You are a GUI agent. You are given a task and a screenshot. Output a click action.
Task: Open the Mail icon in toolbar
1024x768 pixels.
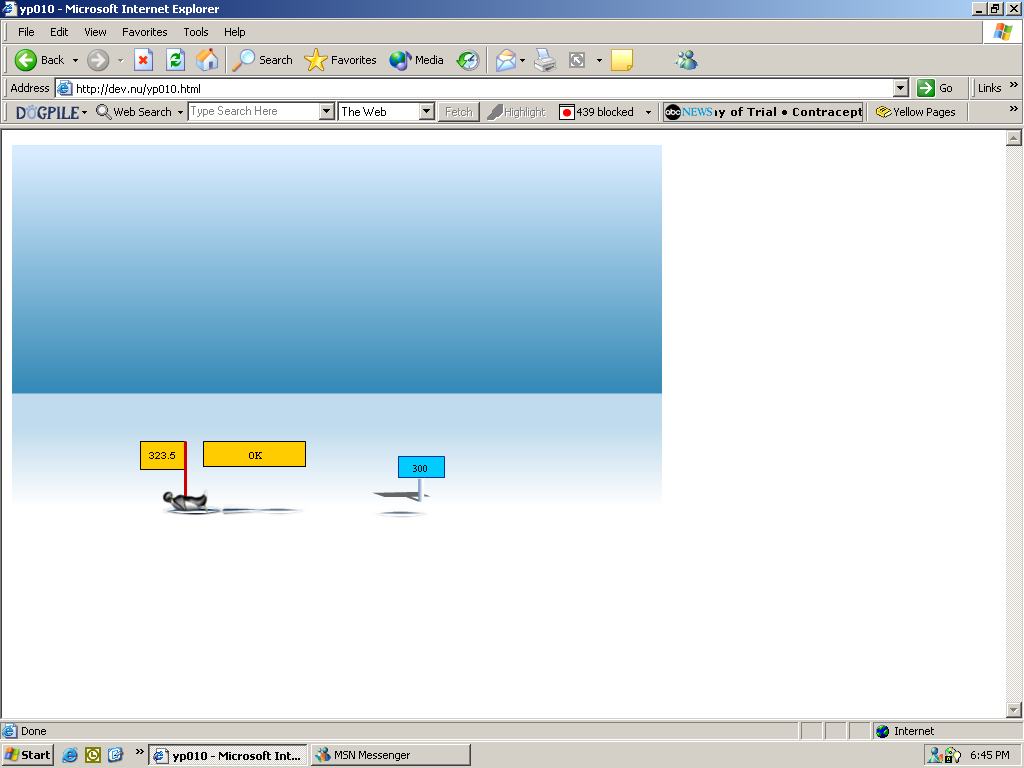(x=506, y=60)
